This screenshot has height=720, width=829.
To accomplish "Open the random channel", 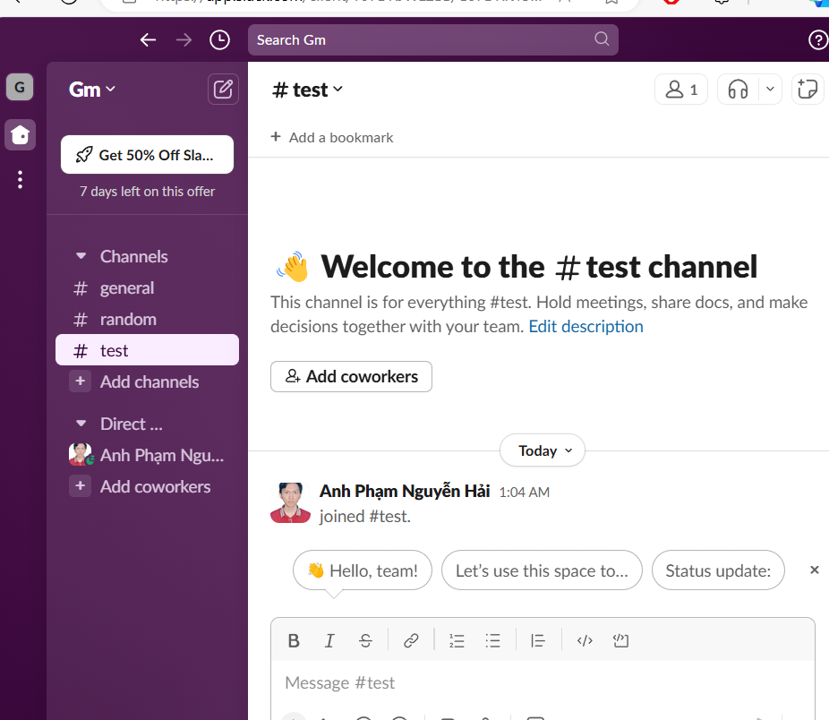I will tap(147, 319).
